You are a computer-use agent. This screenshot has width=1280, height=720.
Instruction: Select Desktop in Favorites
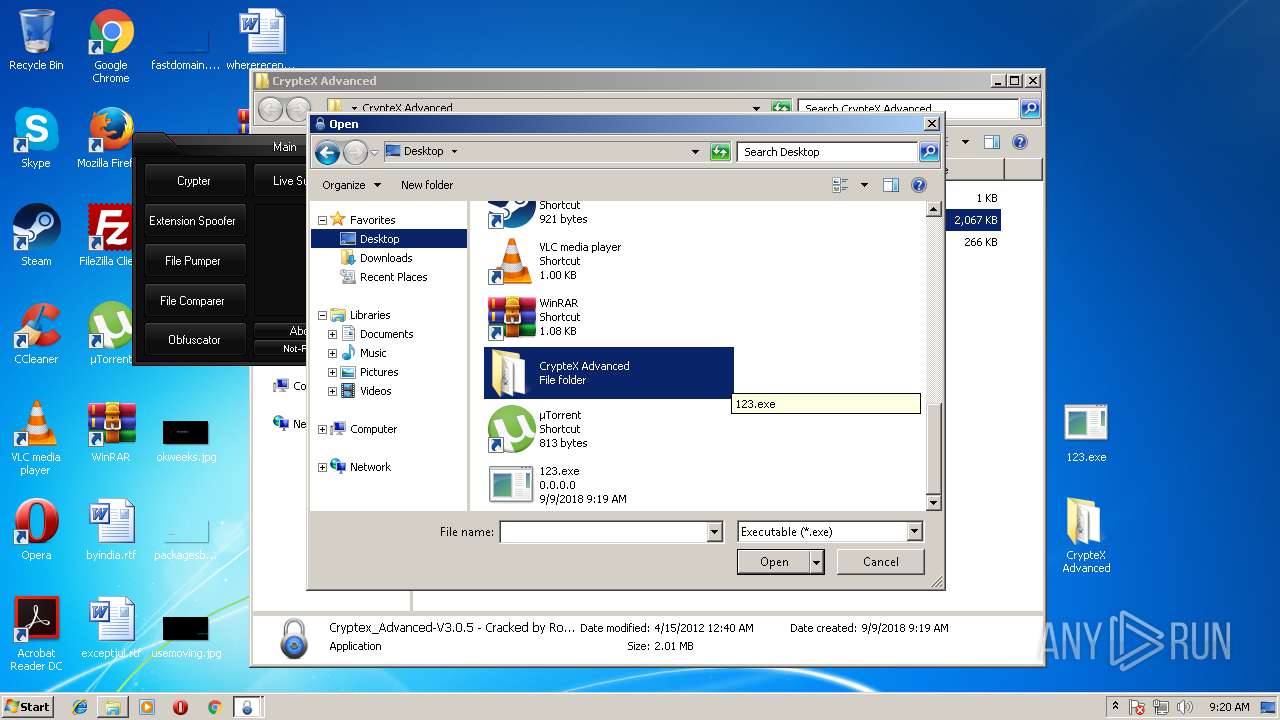click(389, 239)
